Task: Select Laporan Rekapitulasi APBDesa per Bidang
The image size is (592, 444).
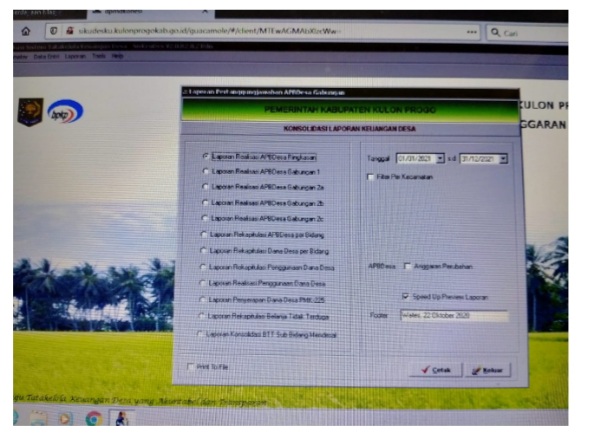Action: (262, 235)
